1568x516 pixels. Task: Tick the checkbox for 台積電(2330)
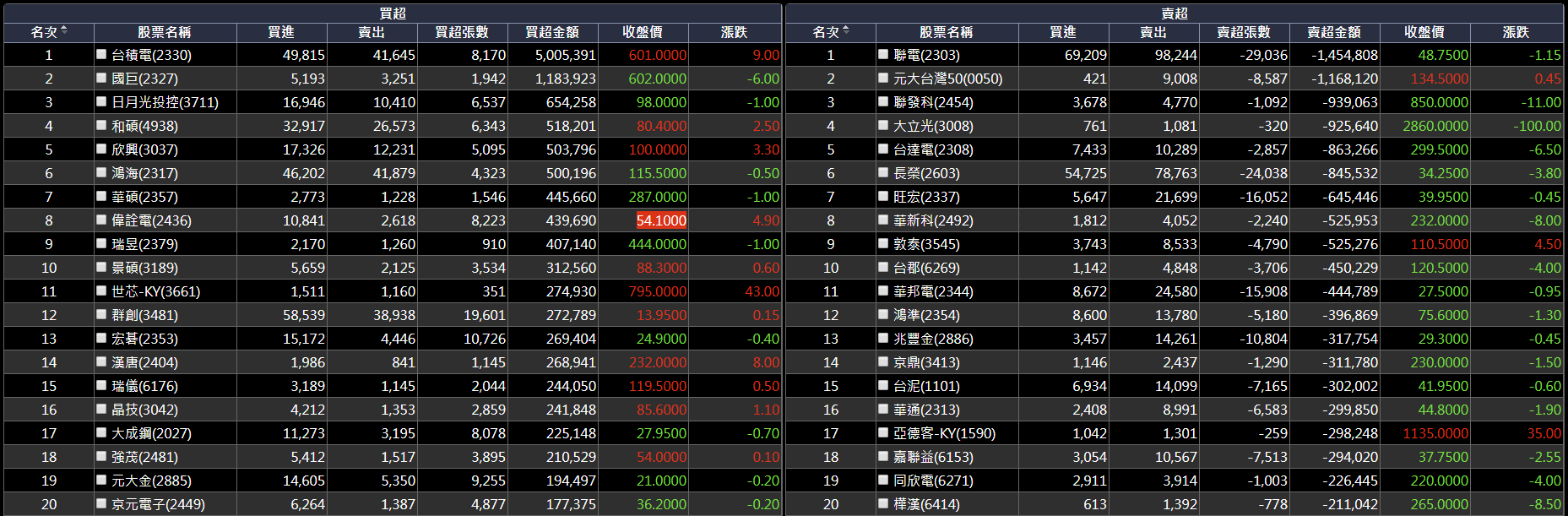(x=101, y=54)
